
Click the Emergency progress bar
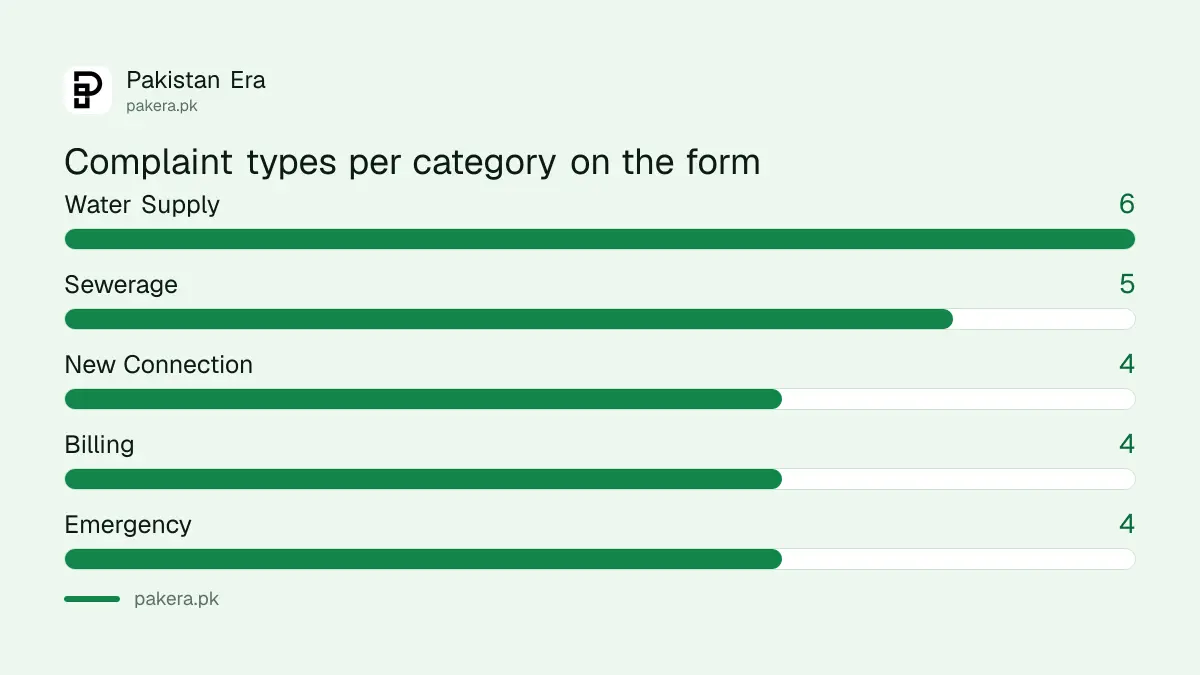point(600,559)
